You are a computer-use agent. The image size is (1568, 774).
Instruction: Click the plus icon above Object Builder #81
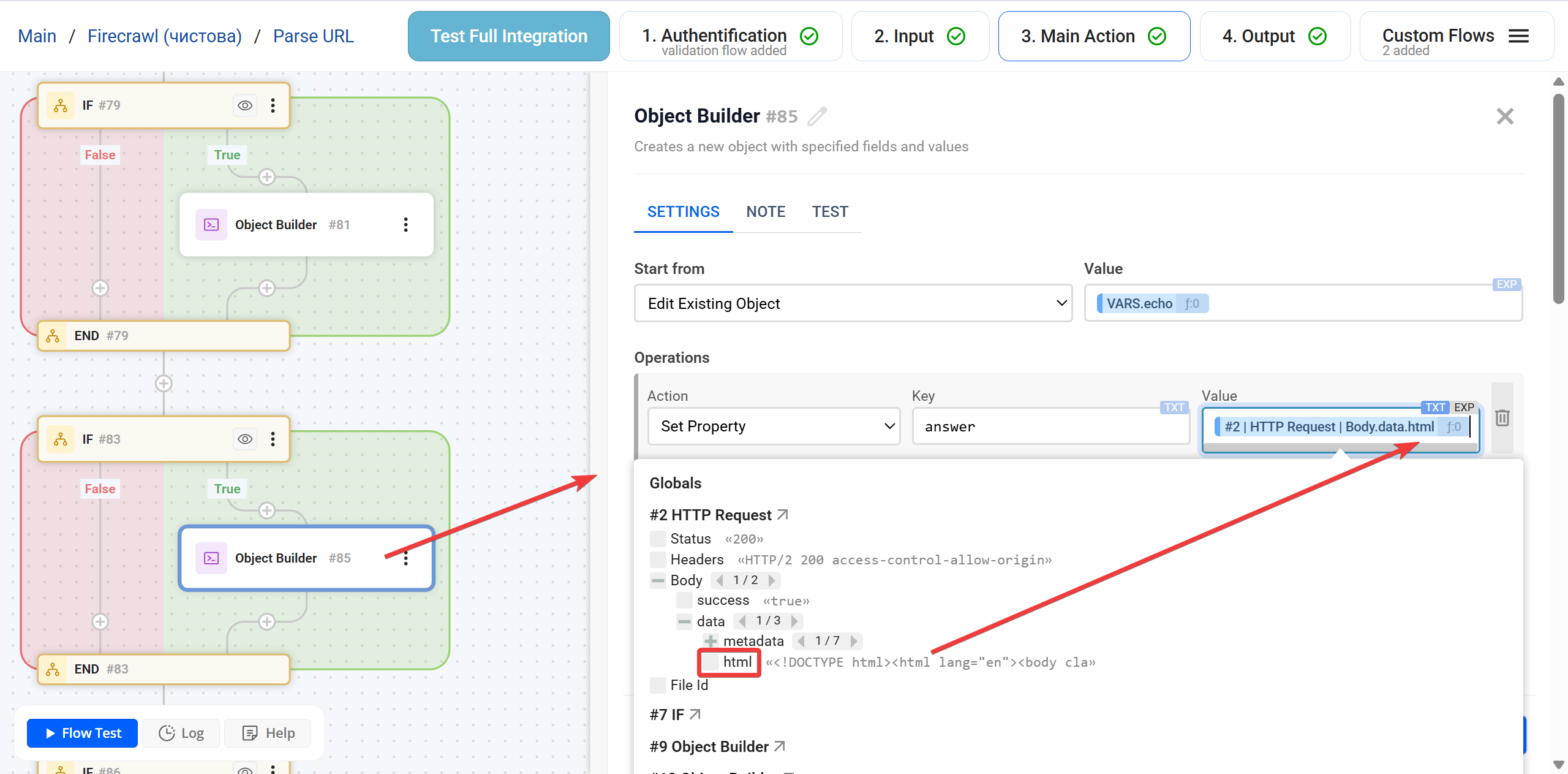pos(267,177)
